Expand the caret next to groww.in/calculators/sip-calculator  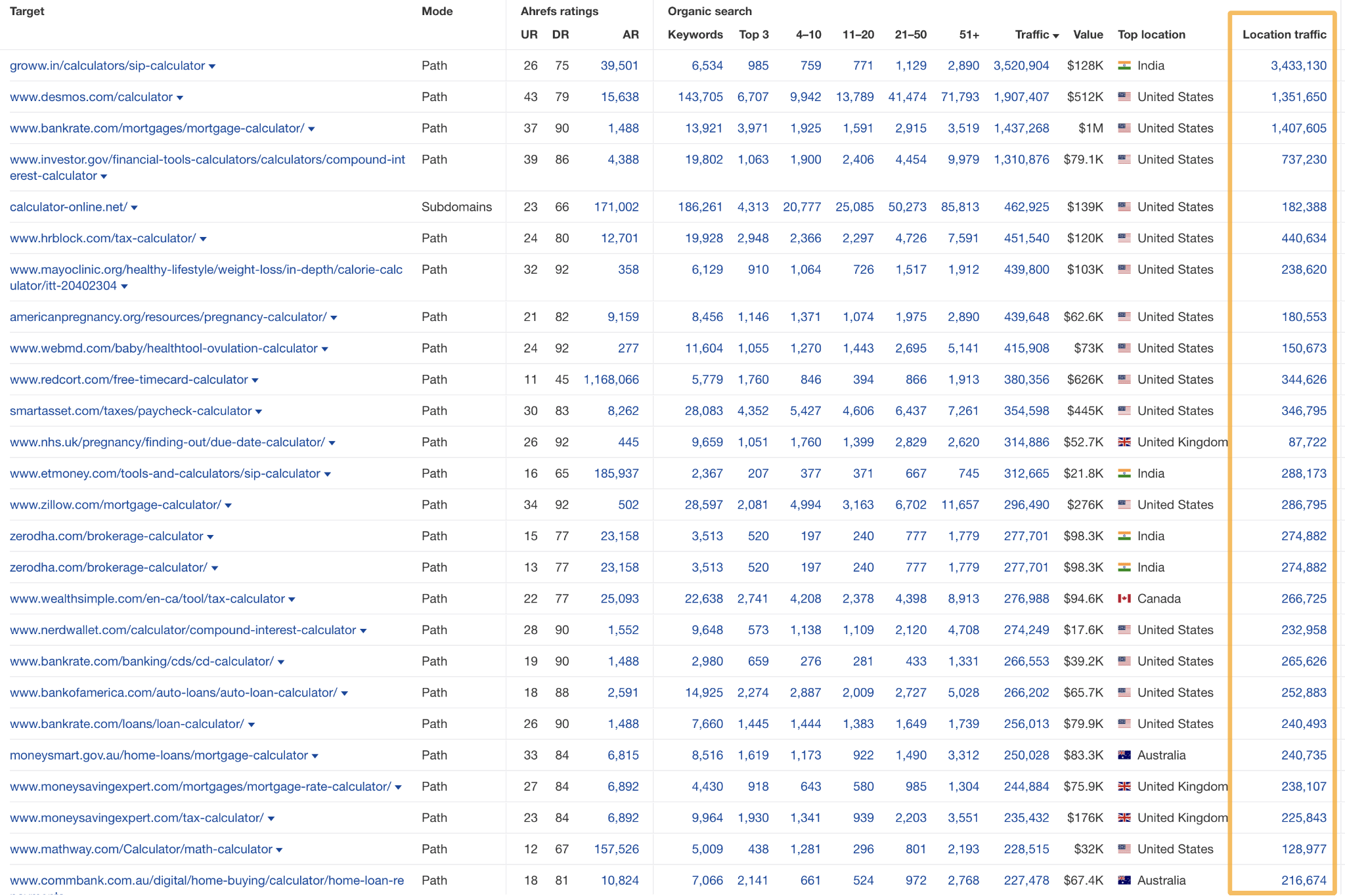coord(213,66)
